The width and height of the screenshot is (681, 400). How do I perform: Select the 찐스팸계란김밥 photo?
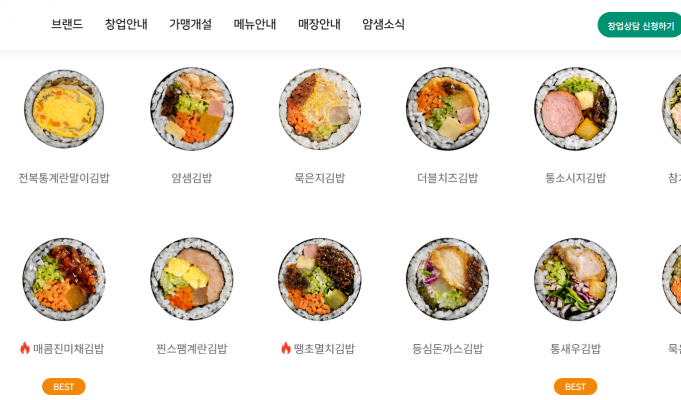pos(192,279)
